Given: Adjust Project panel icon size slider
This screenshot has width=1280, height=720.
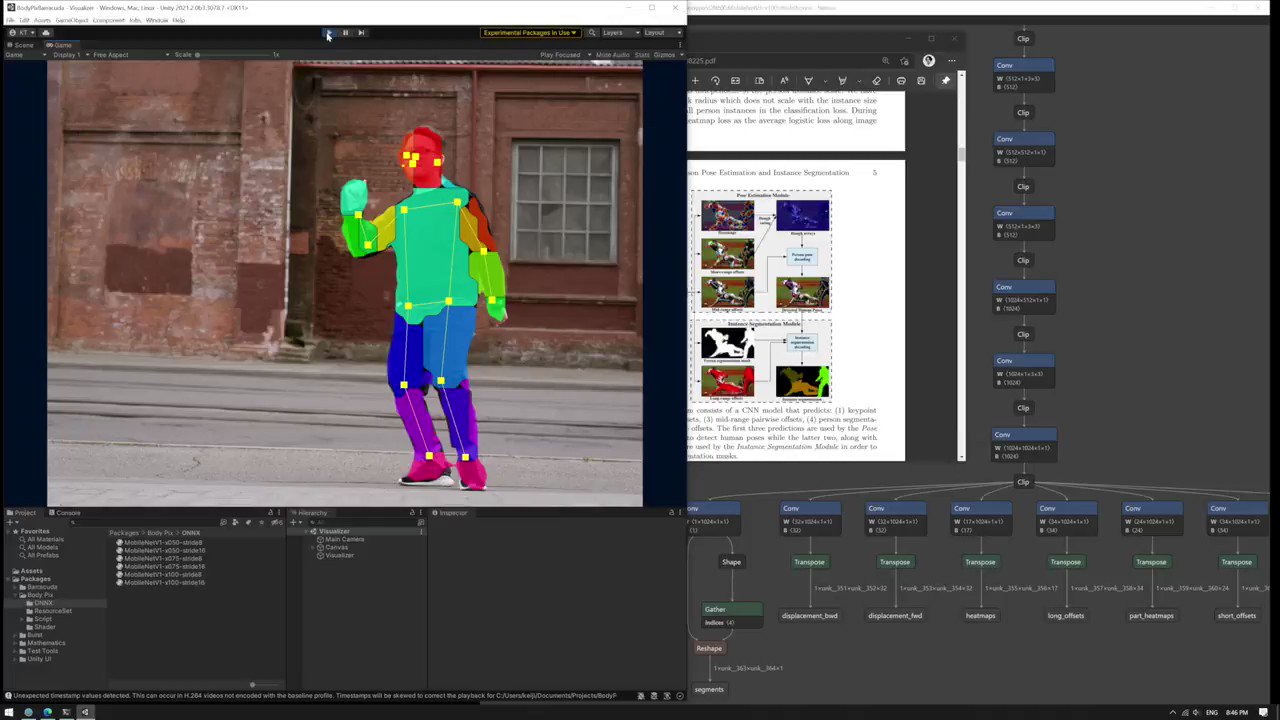Looking at the screenshot, I should coord(265,685).
